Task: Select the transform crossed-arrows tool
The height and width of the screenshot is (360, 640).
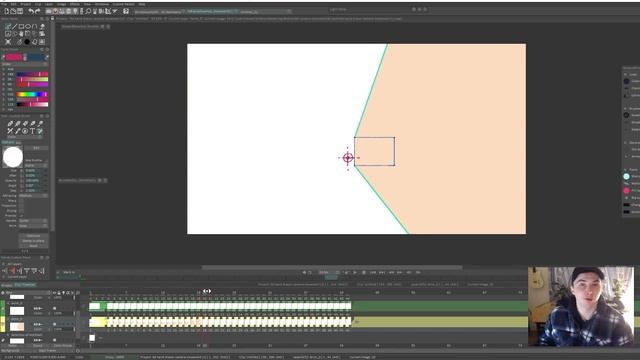Action: pos(8,42)
